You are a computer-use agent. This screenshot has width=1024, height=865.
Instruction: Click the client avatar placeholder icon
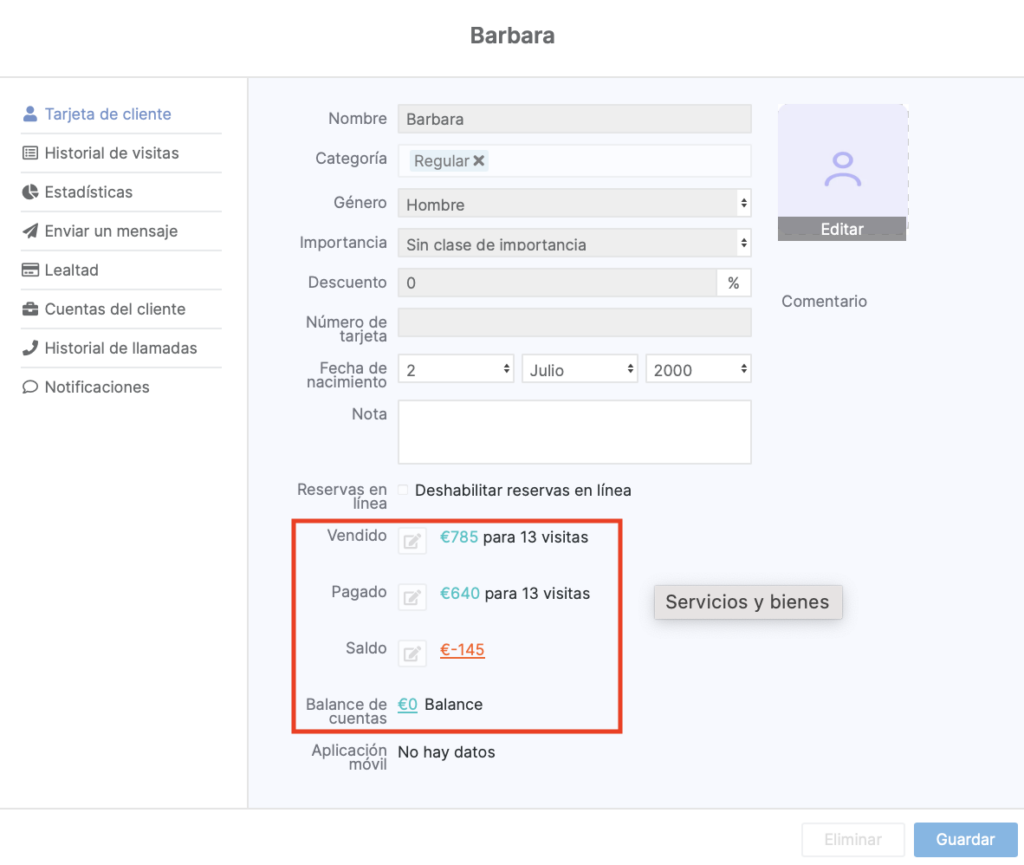(x=842, y=169)
